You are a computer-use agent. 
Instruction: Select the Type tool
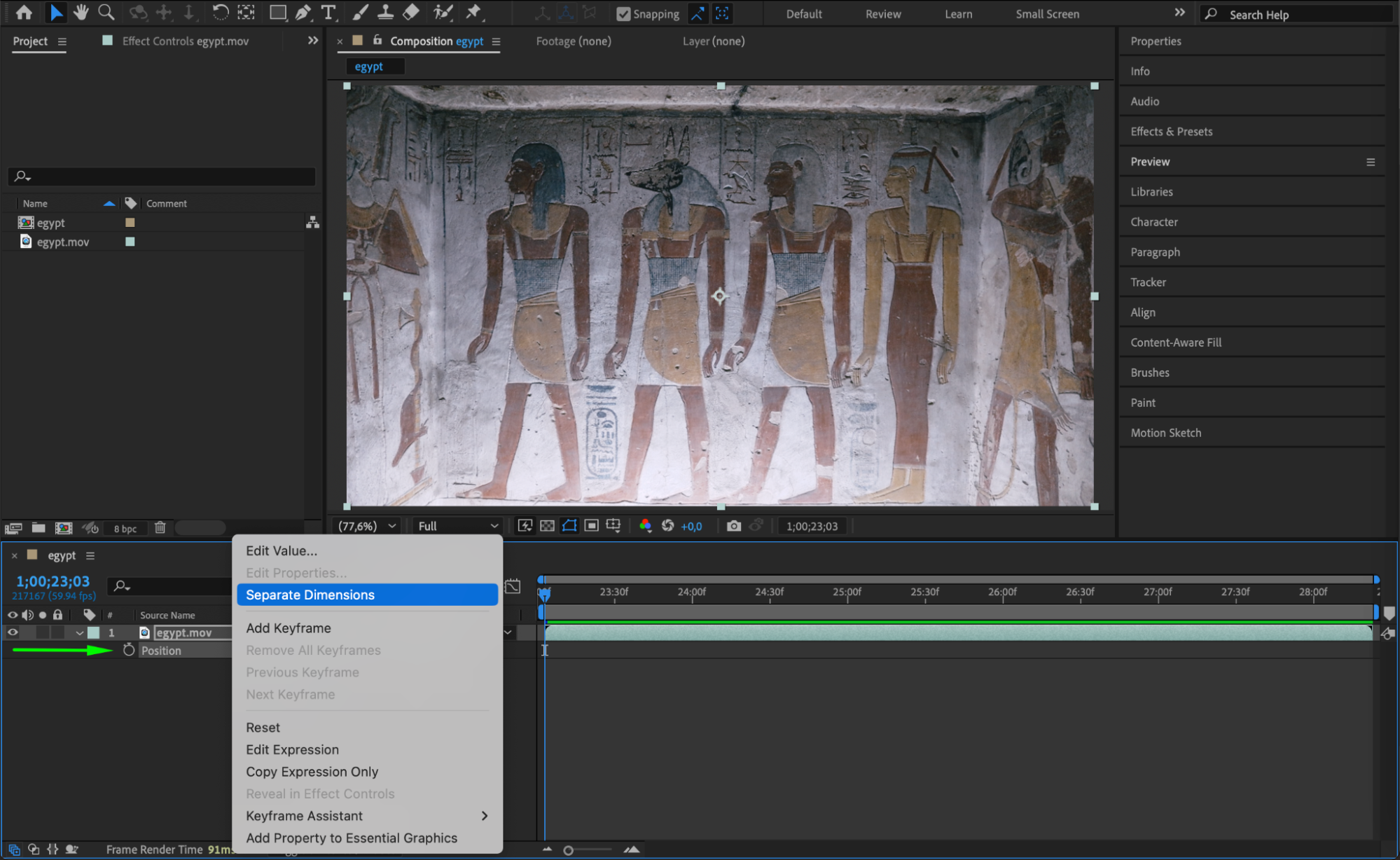(x=328, y=12)
